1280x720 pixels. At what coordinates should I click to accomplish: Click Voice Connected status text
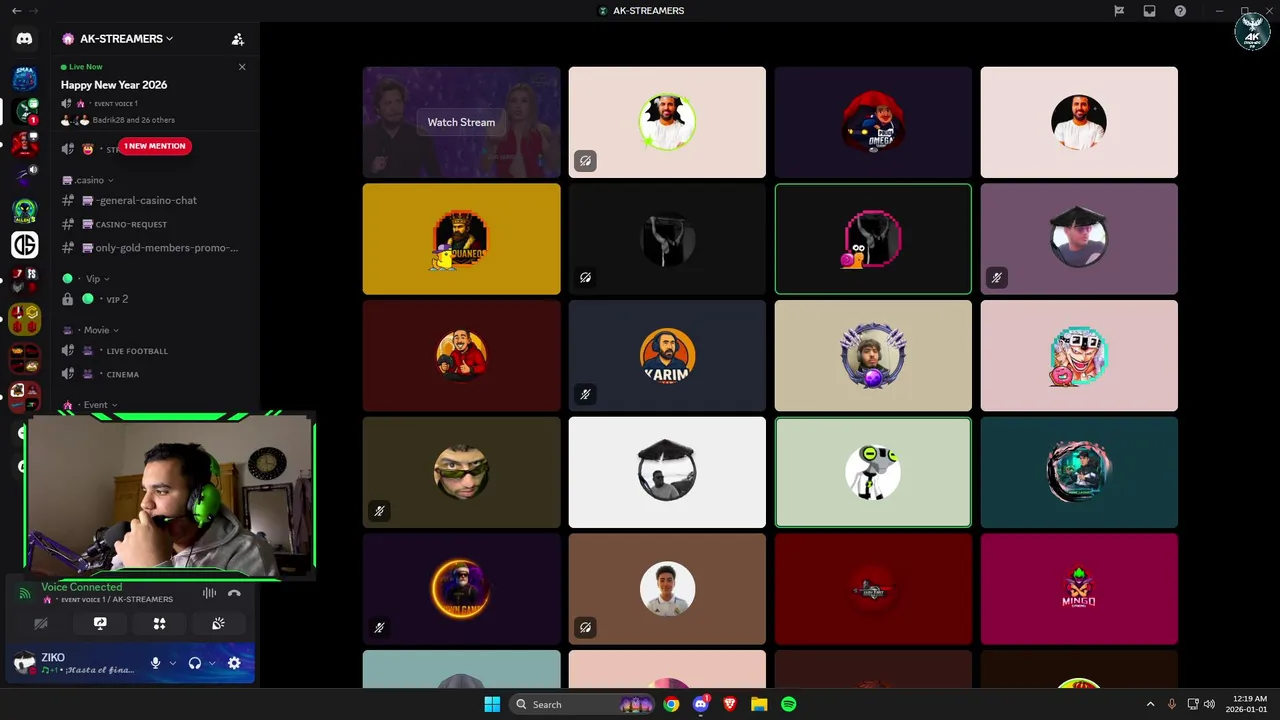(x=81, y=587)
